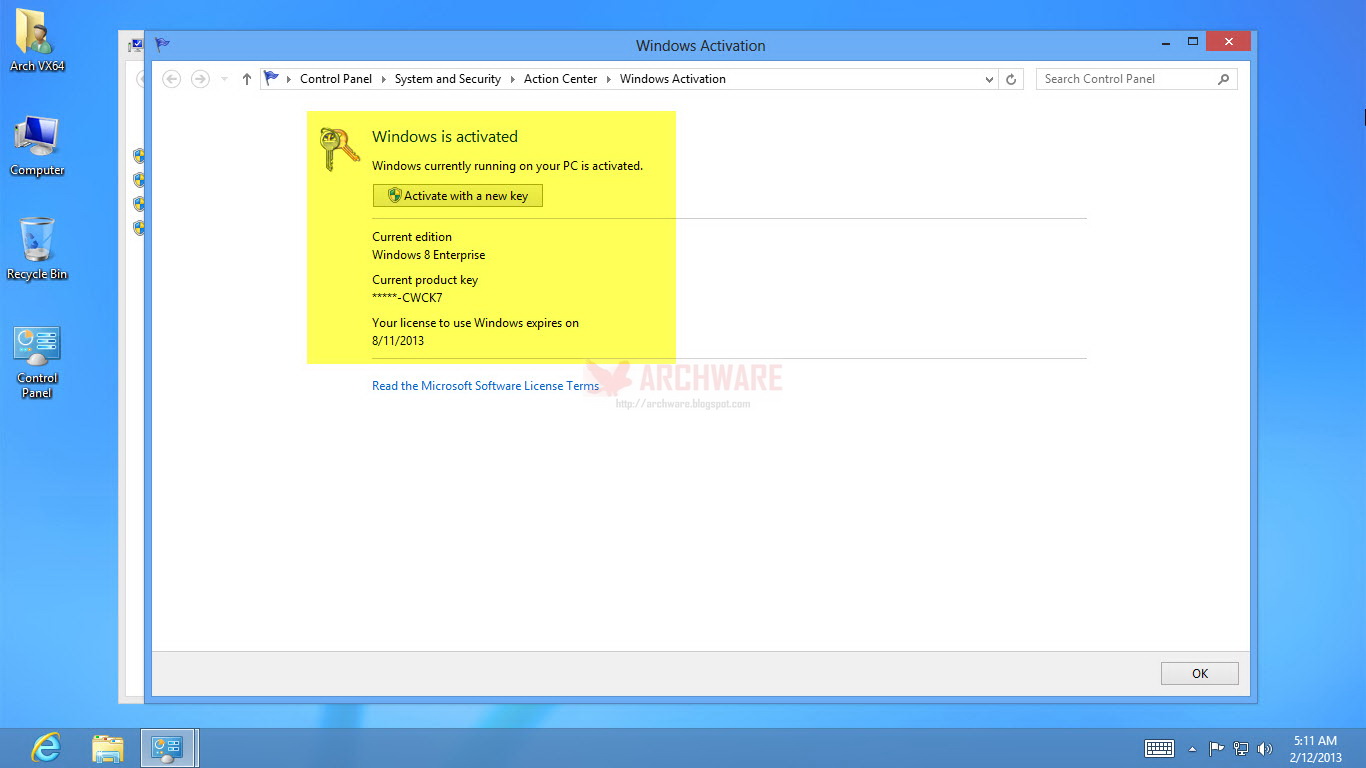Expand the arrow after Action Center breadcrumb
Image resolution: width=1366 pixels, height=768 pixels.
click(609, 79)
